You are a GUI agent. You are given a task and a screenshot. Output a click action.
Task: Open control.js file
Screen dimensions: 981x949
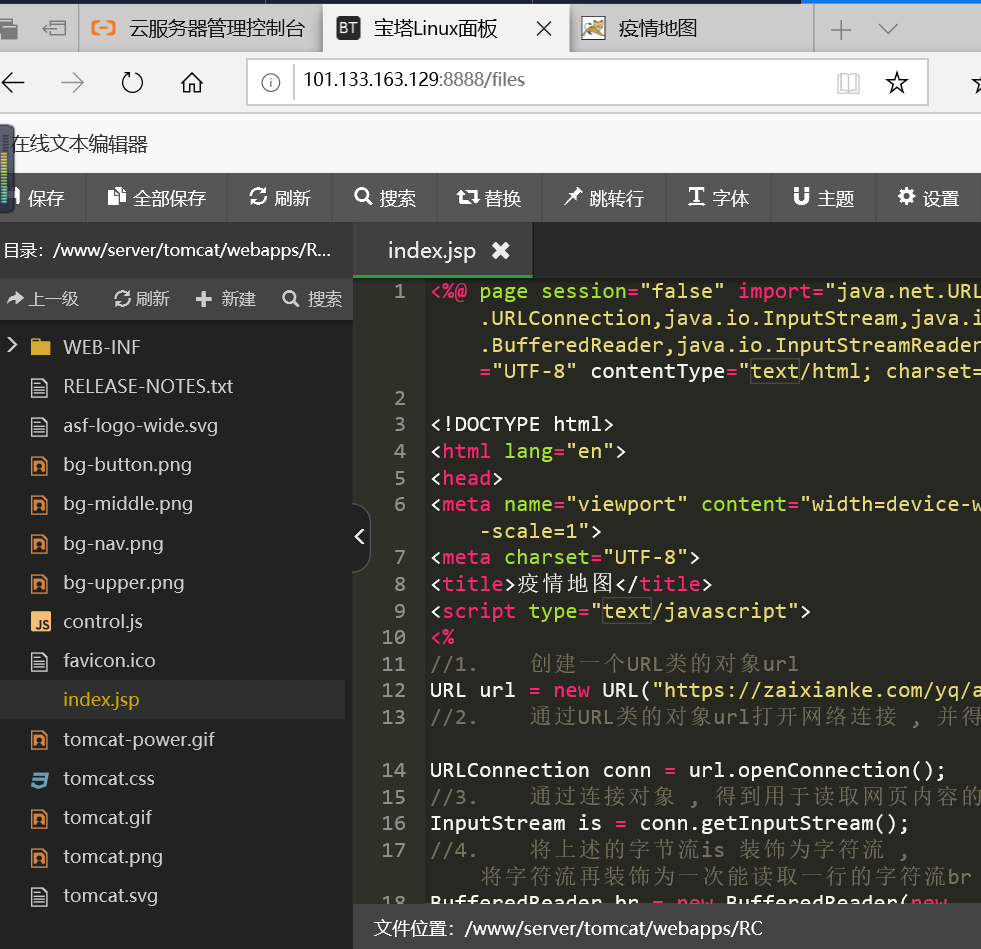[103, 622]
